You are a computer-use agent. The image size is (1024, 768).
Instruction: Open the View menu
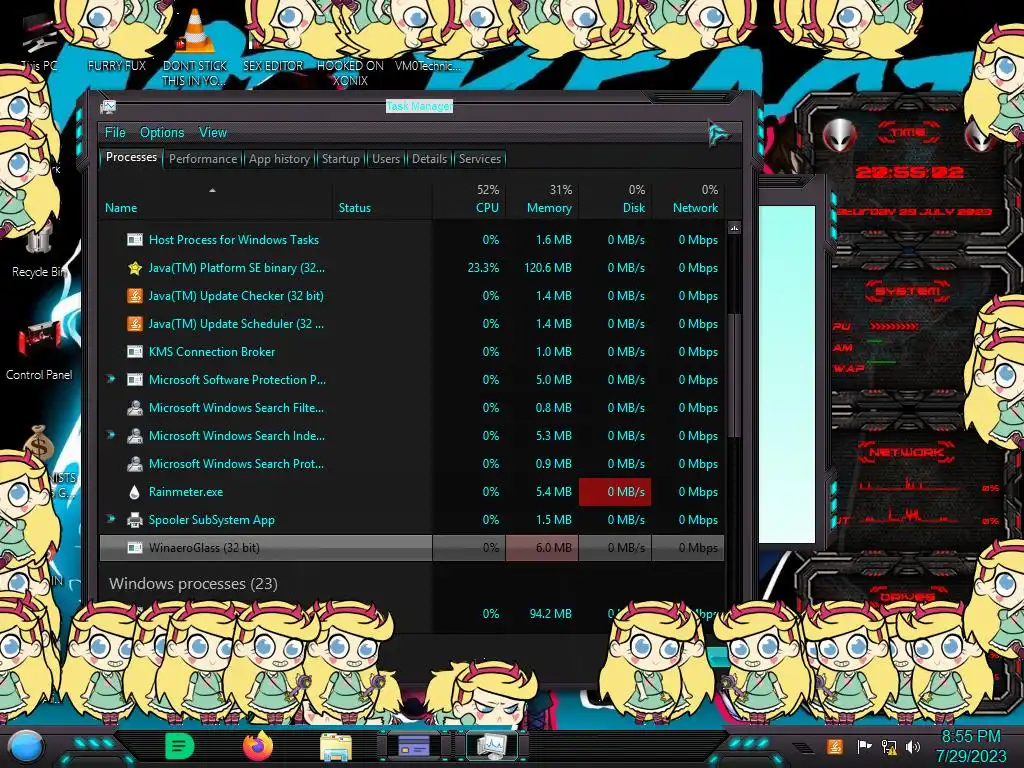213,133
